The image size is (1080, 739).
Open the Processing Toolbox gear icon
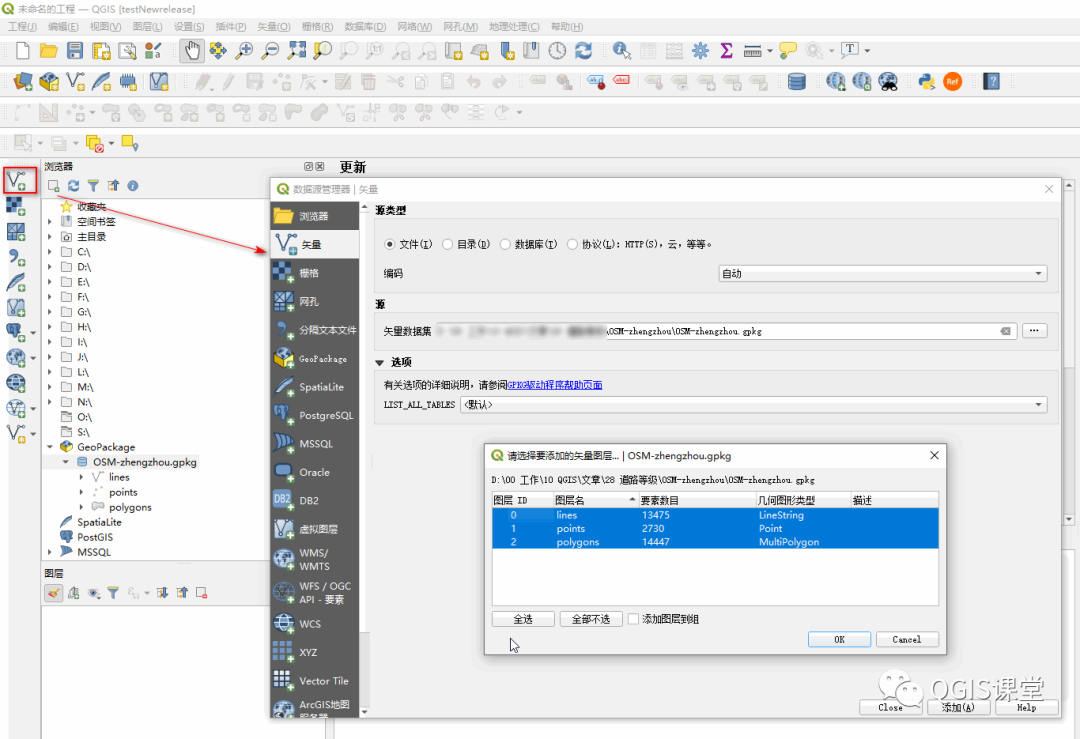pos(700,50)
